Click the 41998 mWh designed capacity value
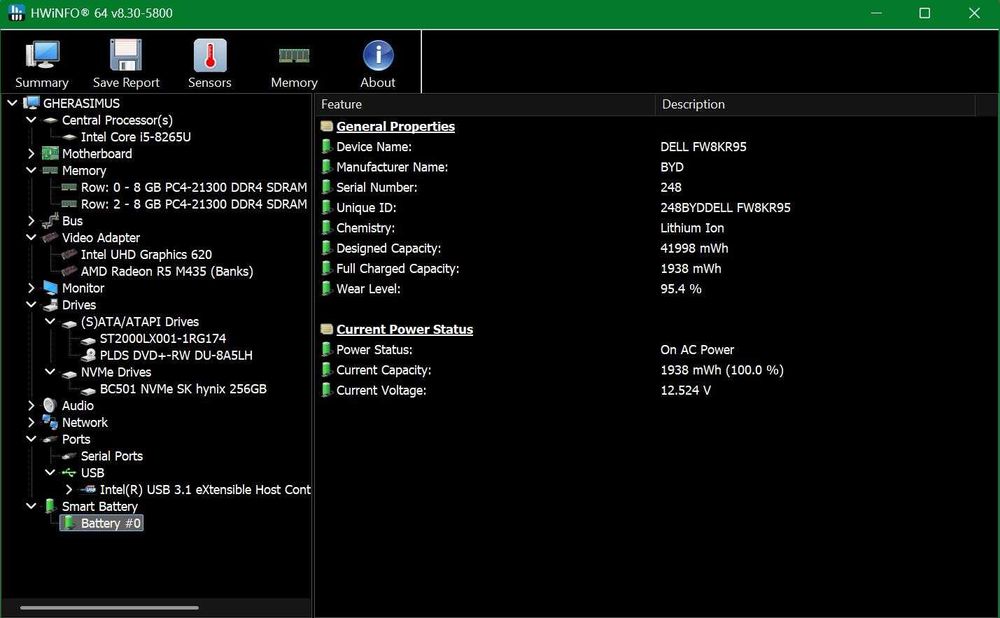Screen dimensions: 1000x618 [x=694, y=248]
